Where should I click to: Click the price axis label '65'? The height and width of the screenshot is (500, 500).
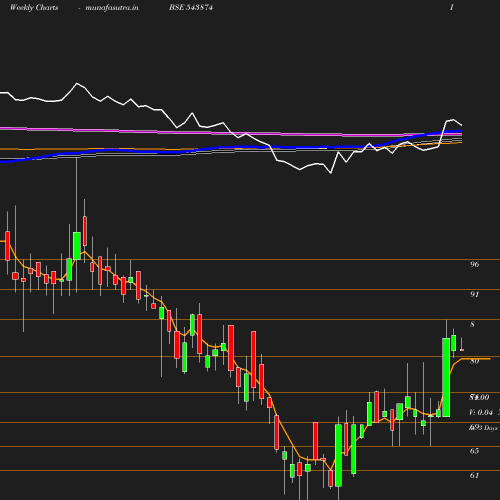(x=474, y=451)
